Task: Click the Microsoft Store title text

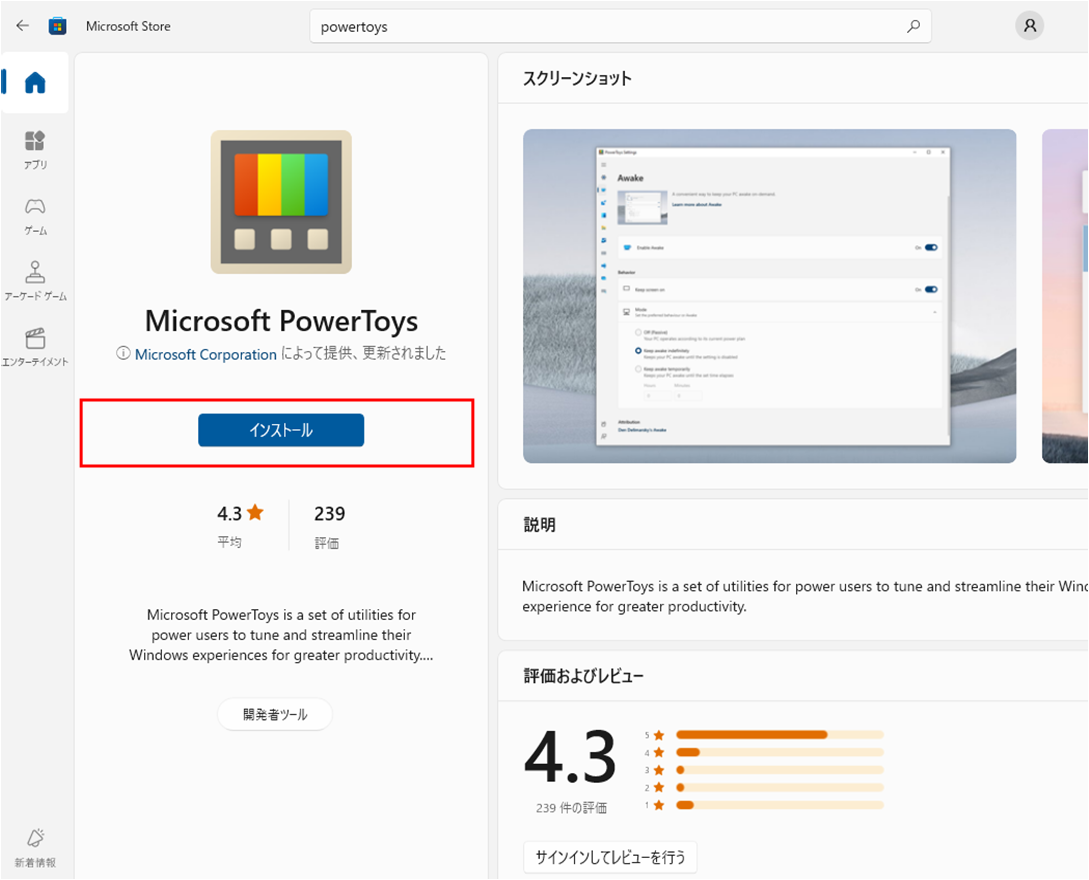Action: click(x=128, y=26)
